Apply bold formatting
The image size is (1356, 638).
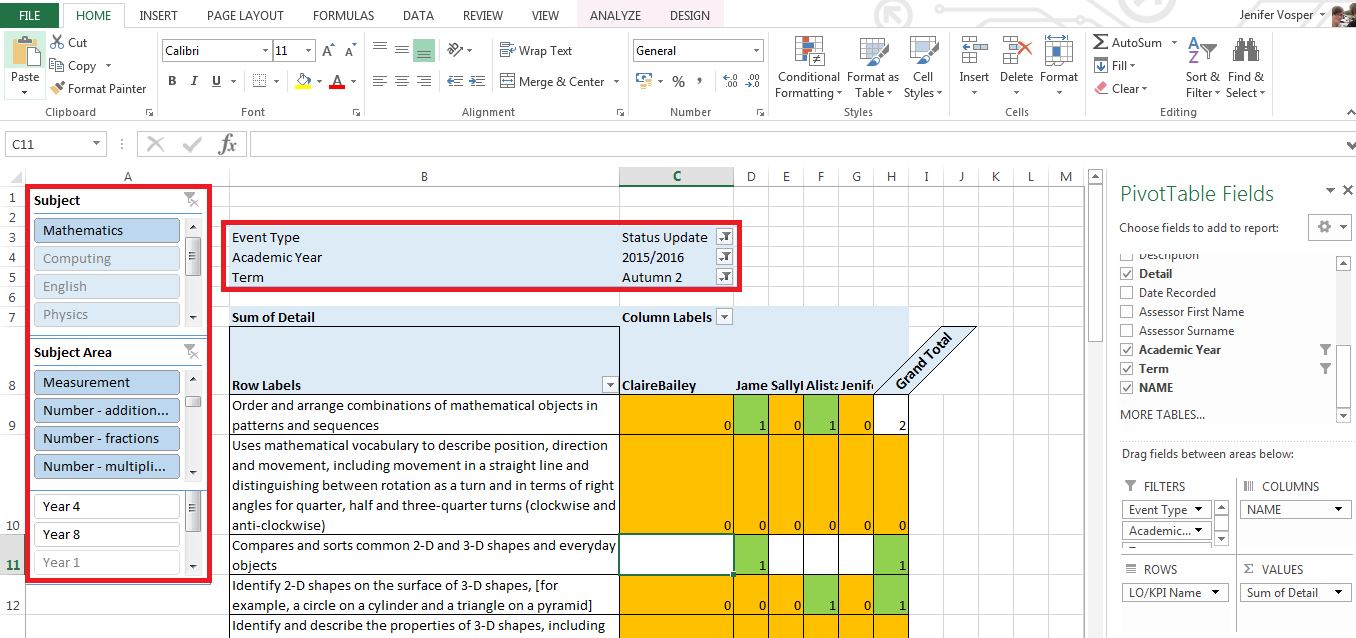172,82
